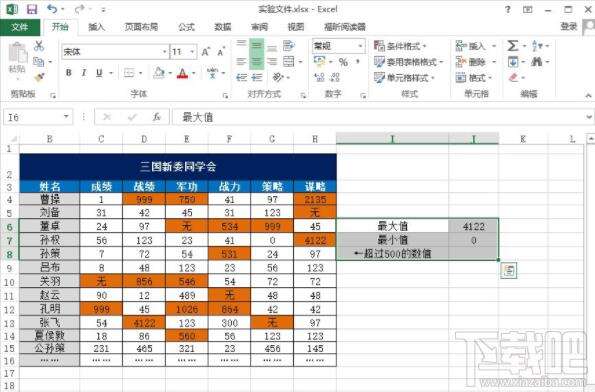Apply red font color A

coord(183,72)
